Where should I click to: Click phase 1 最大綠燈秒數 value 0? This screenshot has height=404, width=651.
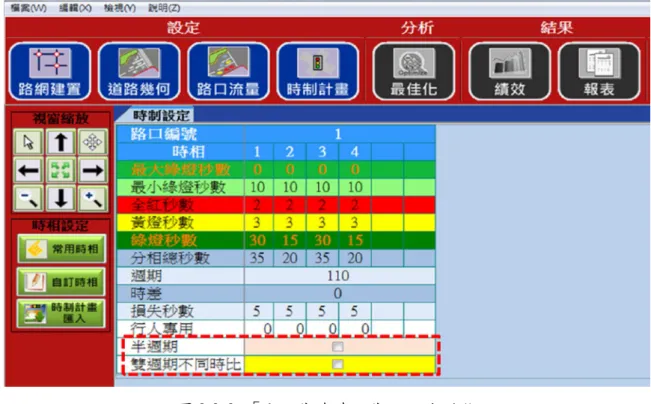[257, 169]
